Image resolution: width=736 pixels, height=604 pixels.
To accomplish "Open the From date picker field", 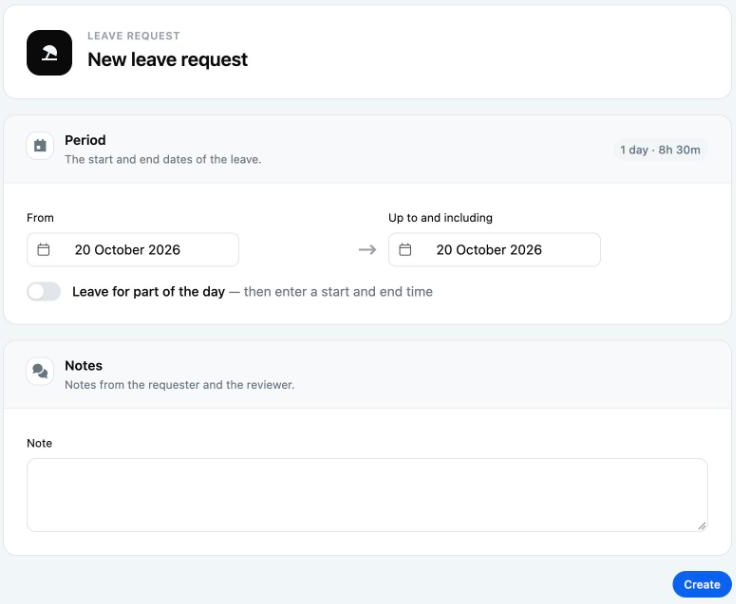I will pos(133,250).
